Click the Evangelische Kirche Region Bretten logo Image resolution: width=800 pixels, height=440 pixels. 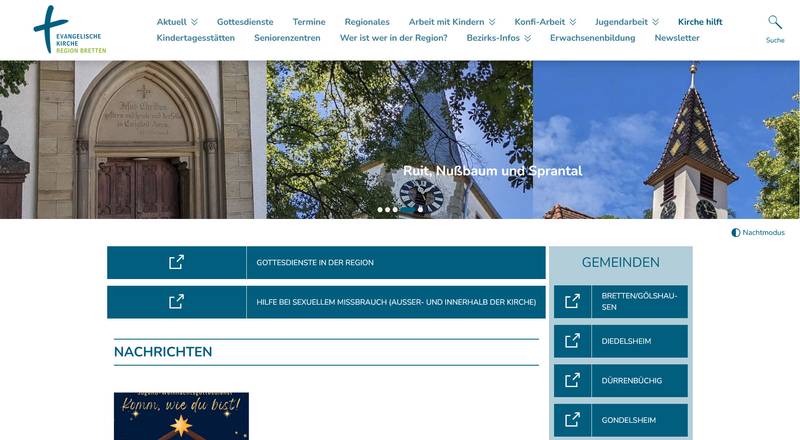pyautogui.click(x=70, y=30)
